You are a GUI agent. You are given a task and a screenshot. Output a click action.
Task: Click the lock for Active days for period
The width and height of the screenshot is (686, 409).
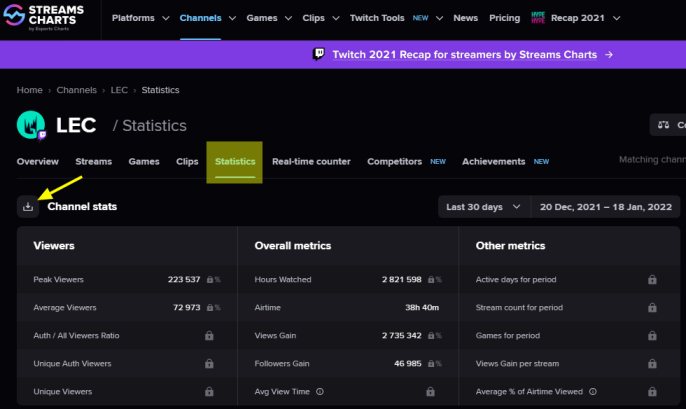652,280
